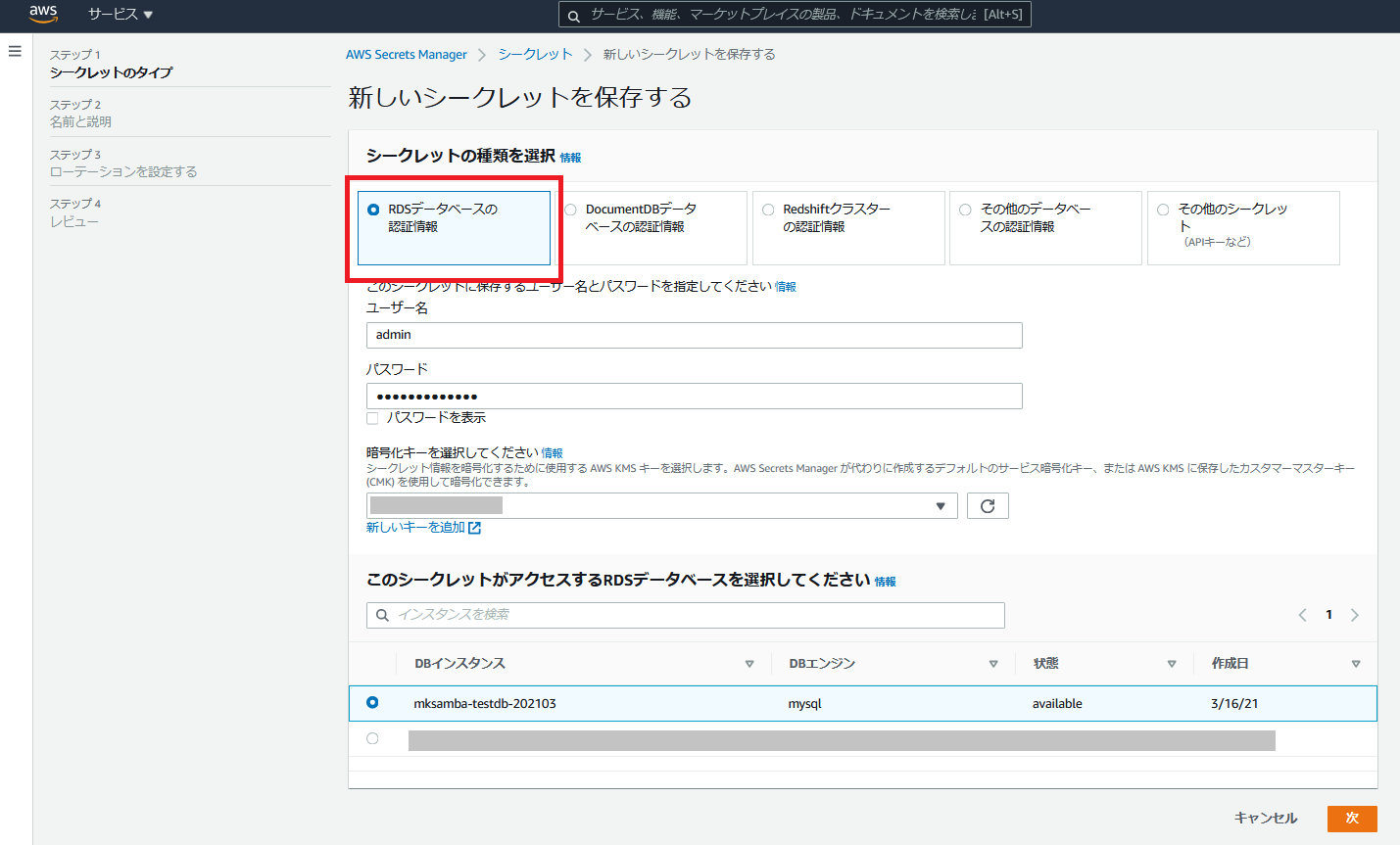Click the external link icon beside 新しいキーを追加

(475, 528)
